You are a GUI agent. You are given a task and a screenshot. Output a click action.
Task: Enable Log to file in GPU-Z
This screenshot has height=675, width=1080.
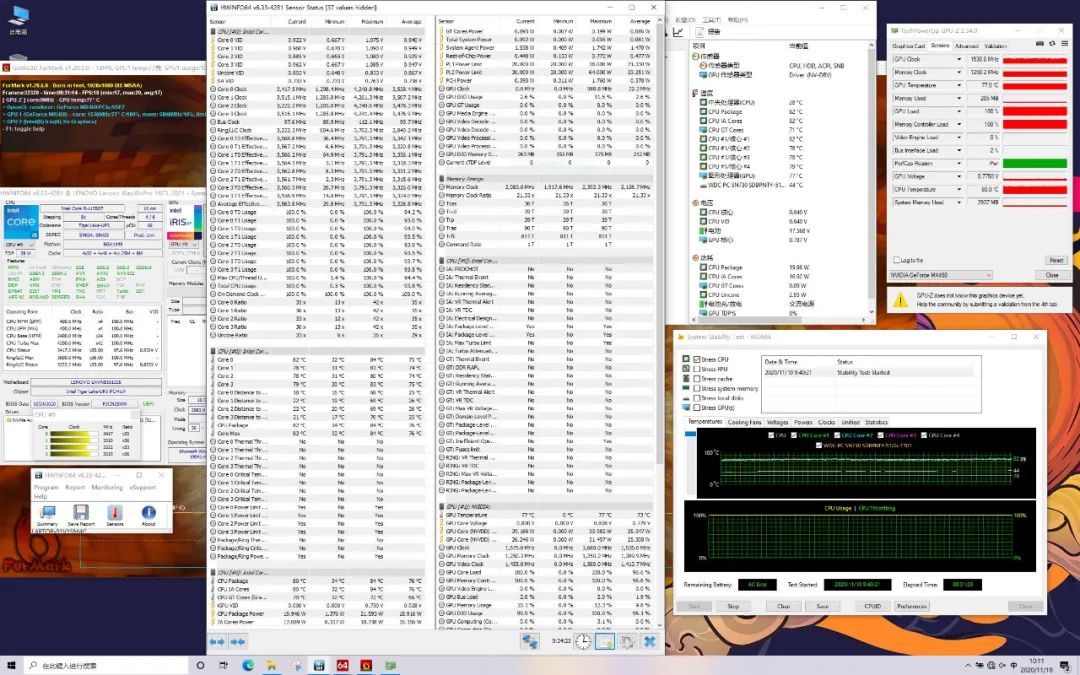point(896,260)
